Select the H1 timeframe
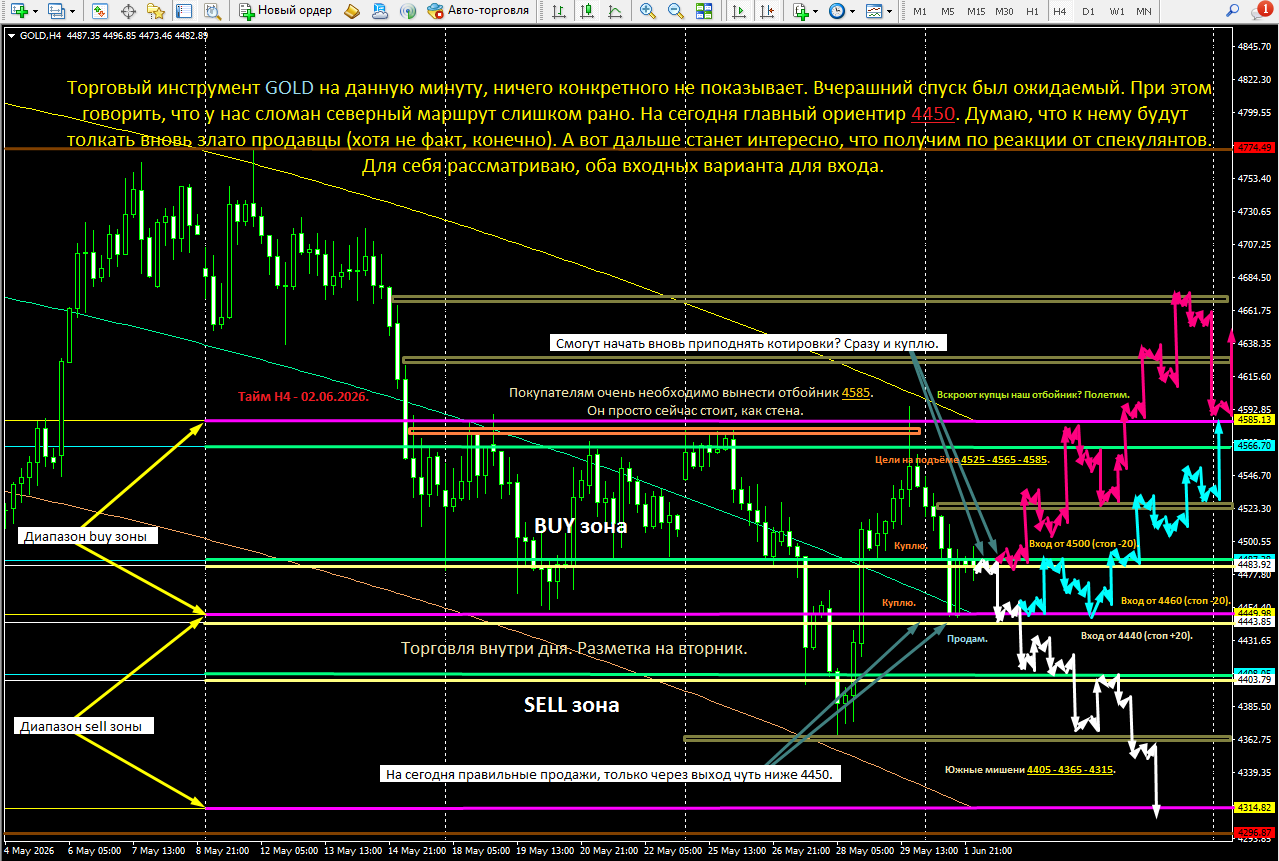The image size is (1279, 861). [x=1032, y=11]
